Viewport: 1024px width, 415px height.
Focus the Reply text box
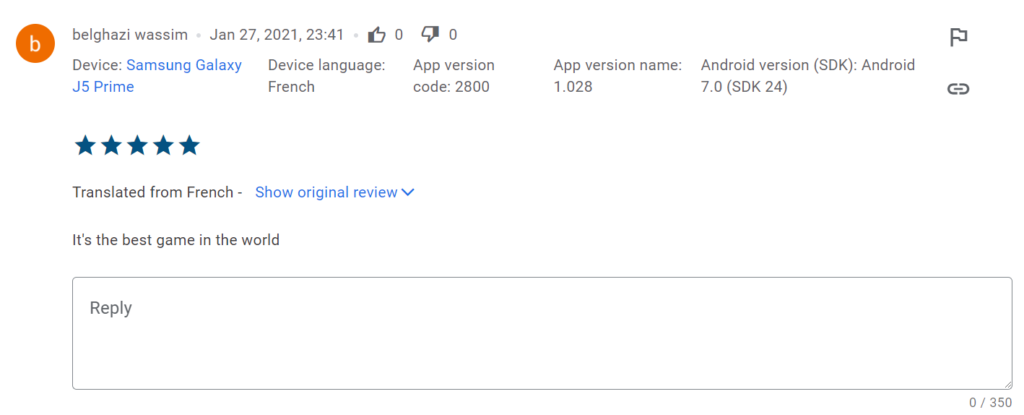(542, 333)
